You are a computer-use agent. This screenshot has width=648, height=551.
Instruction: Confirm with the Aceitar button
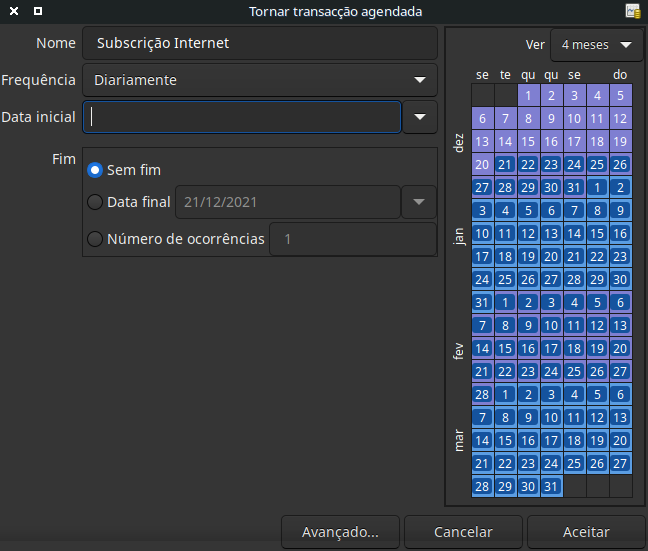pyautogui.click(x=586, y=532)
